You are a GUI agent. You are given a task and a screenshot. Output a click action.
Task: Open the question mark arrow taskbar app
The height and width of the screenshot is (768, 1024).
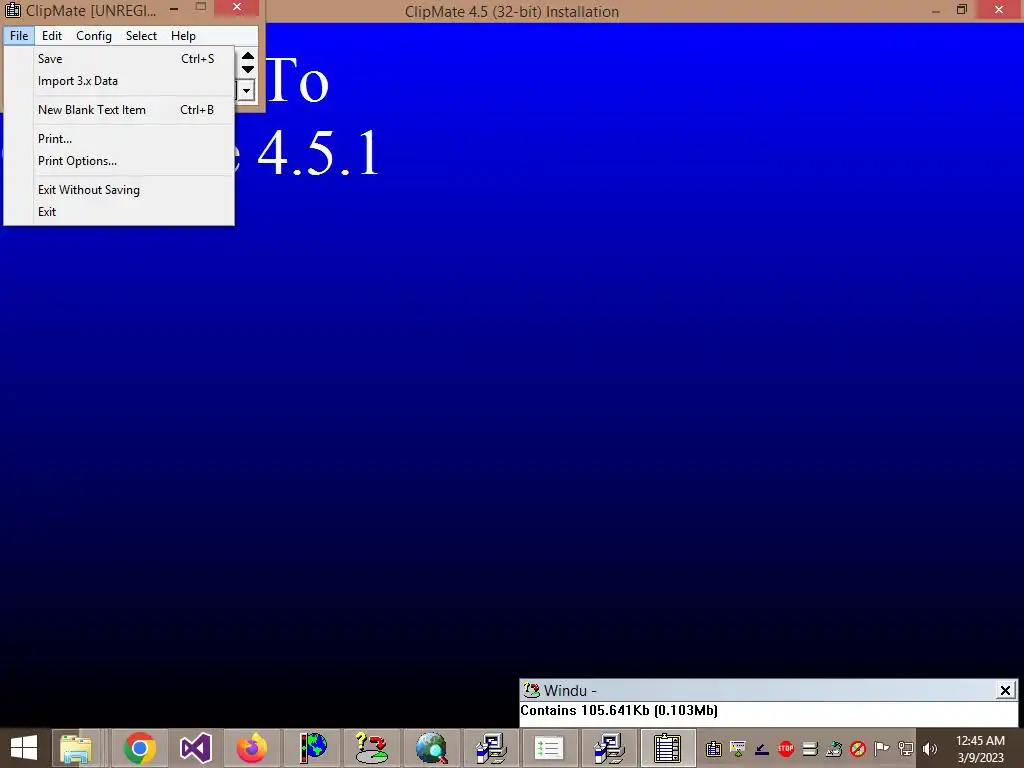click(372, 748)
